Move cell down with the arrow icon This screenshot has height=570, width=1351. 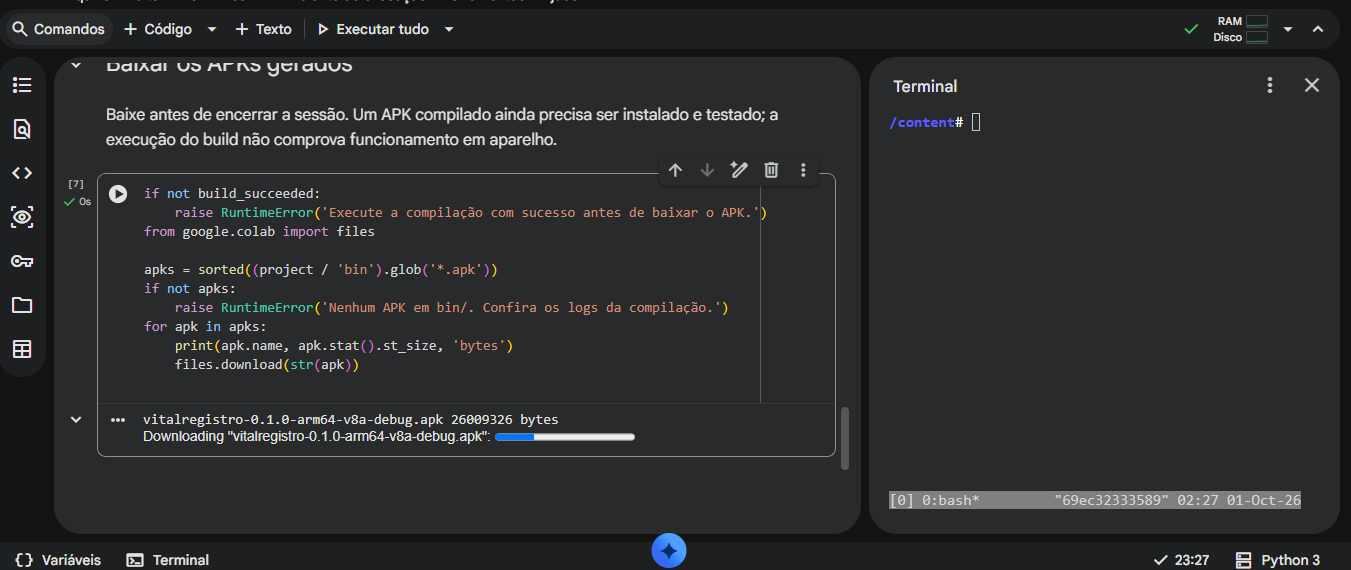tap(707, 170)
